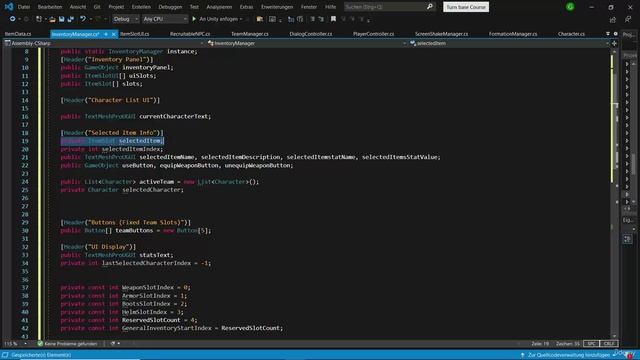
Task: Click the notifications bell icon in status bar
Action: (x=630, y=355)
